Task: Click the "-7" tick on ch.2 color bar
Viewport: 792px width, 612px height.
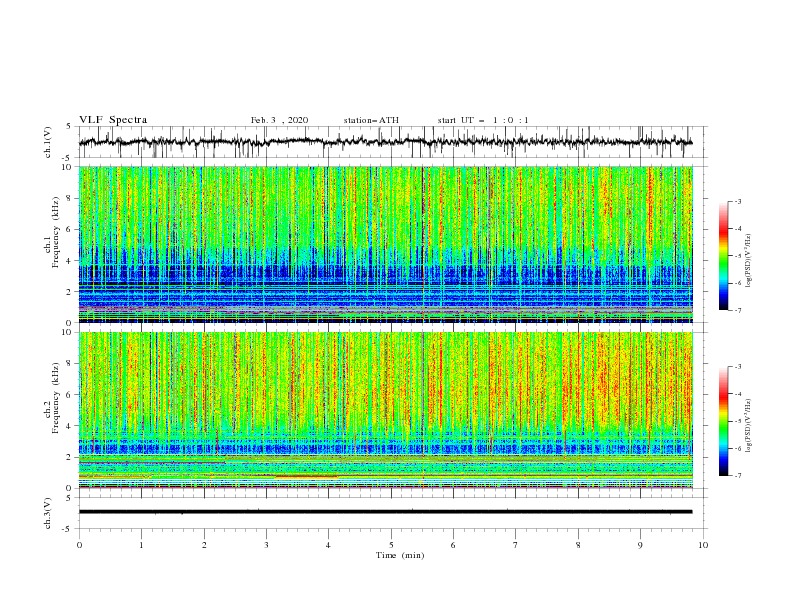Action: [x=738, y=476]
